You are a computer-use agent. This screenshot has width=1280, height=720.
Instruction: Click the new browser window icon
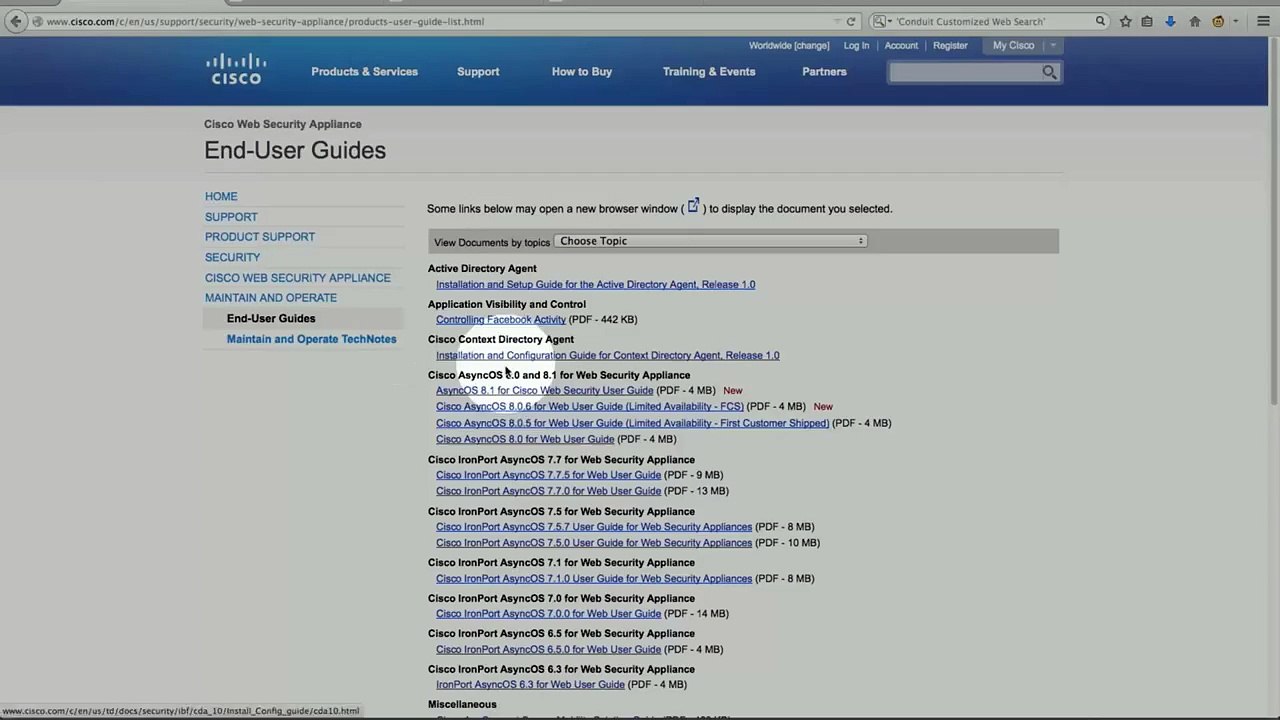pyautogui.click(x=693, y=206)
